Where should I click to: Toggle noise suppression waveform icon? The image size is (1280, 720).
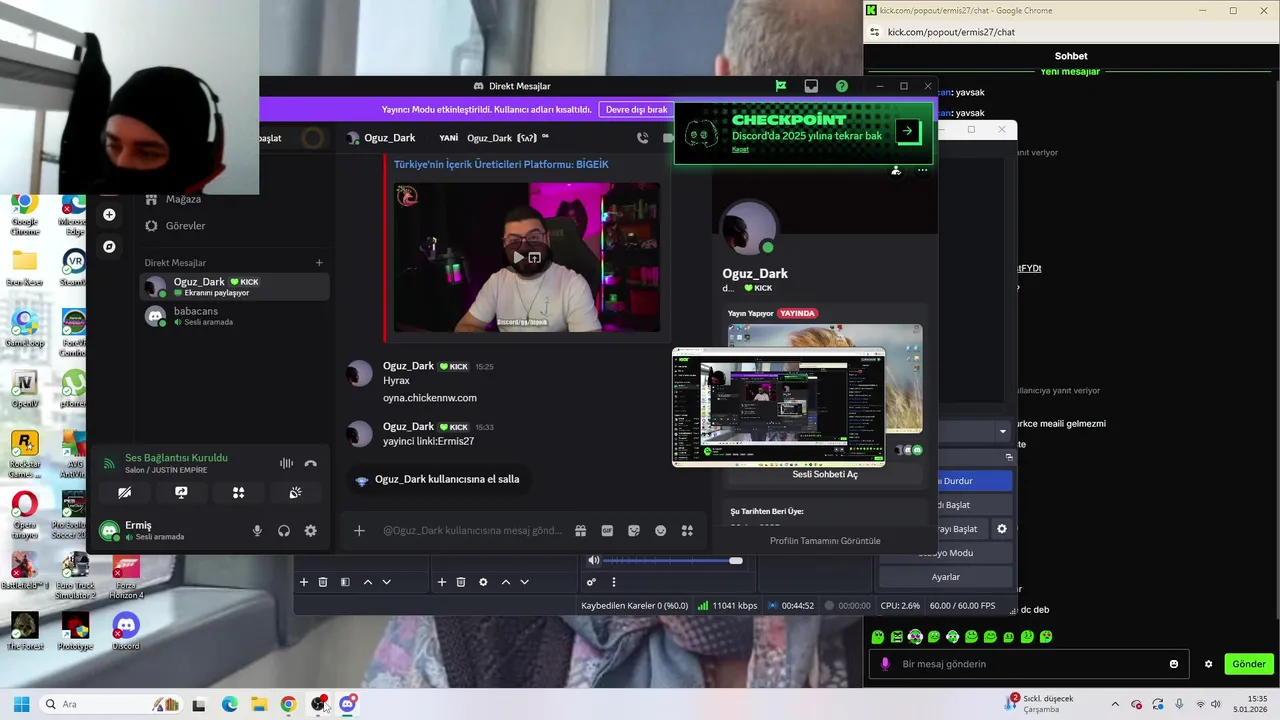tap(286, 463)
